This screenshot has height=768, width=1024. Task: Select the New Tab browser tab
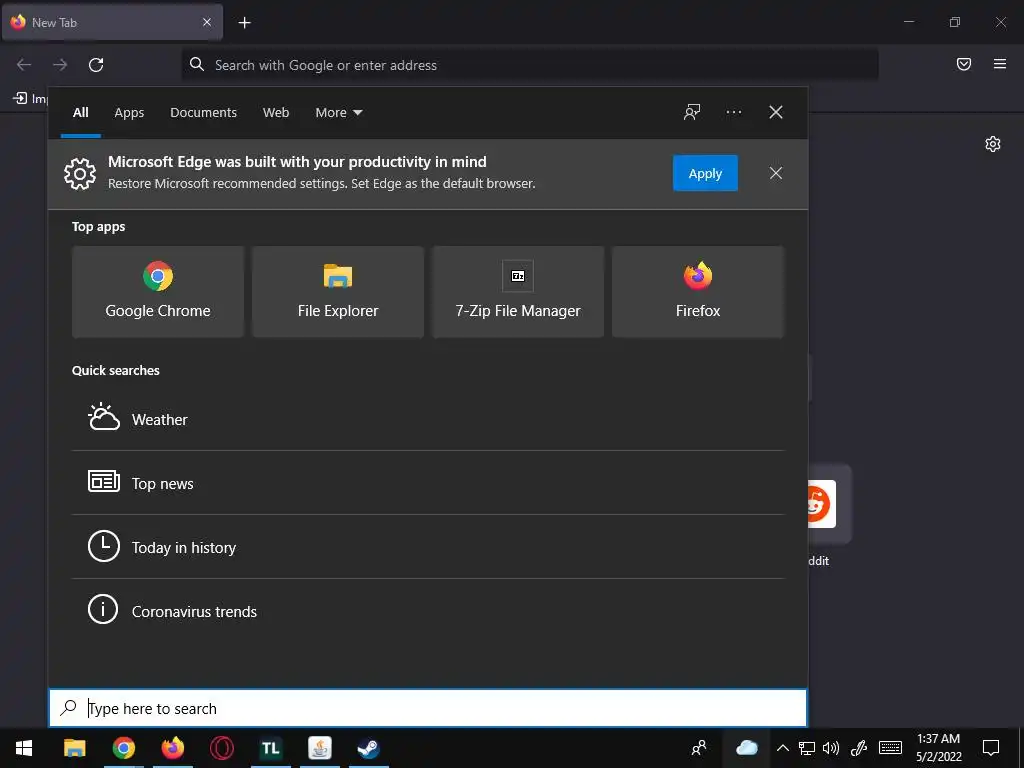(x=112, y=22)
